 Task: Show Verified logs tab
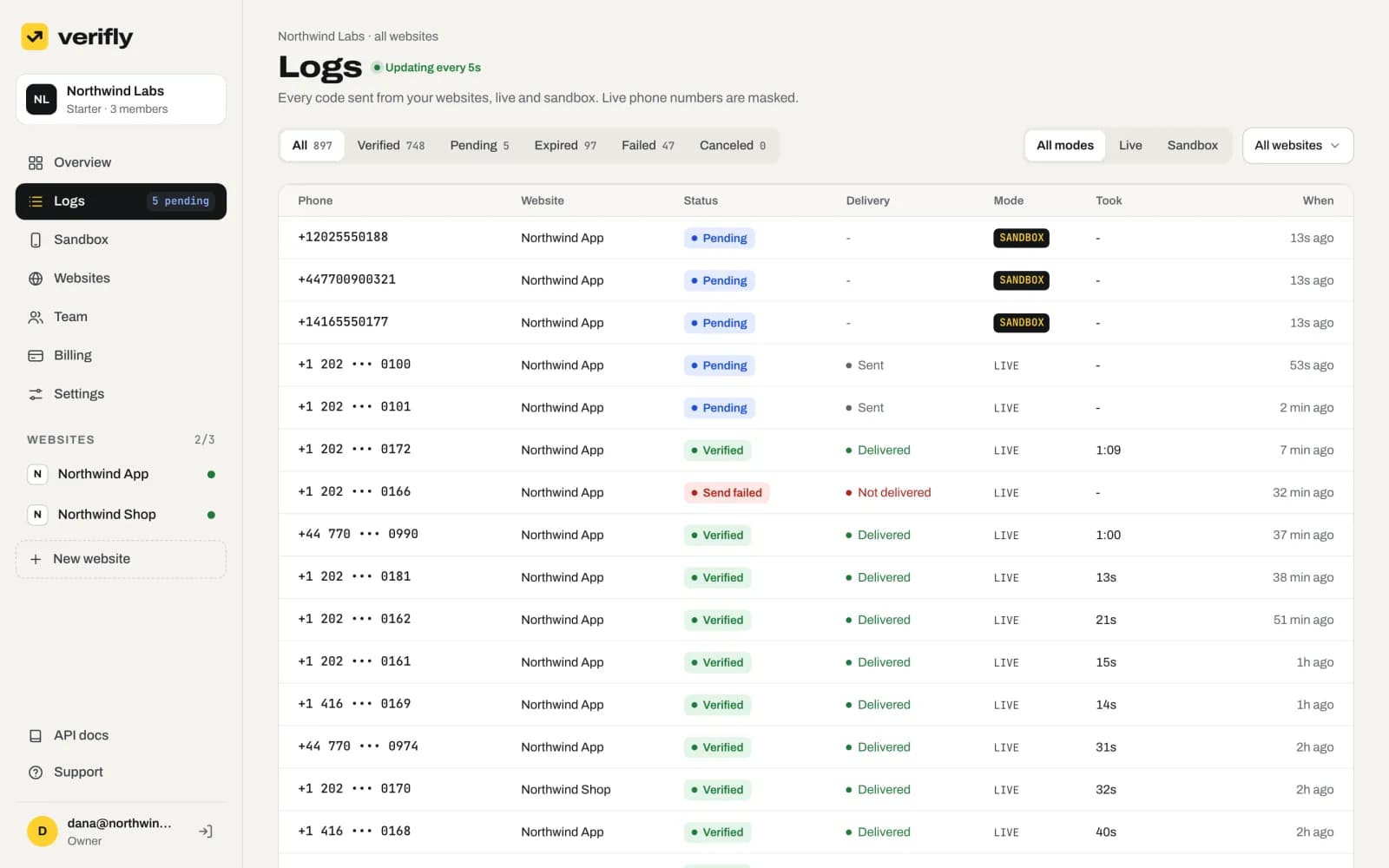tap(391, 146)
